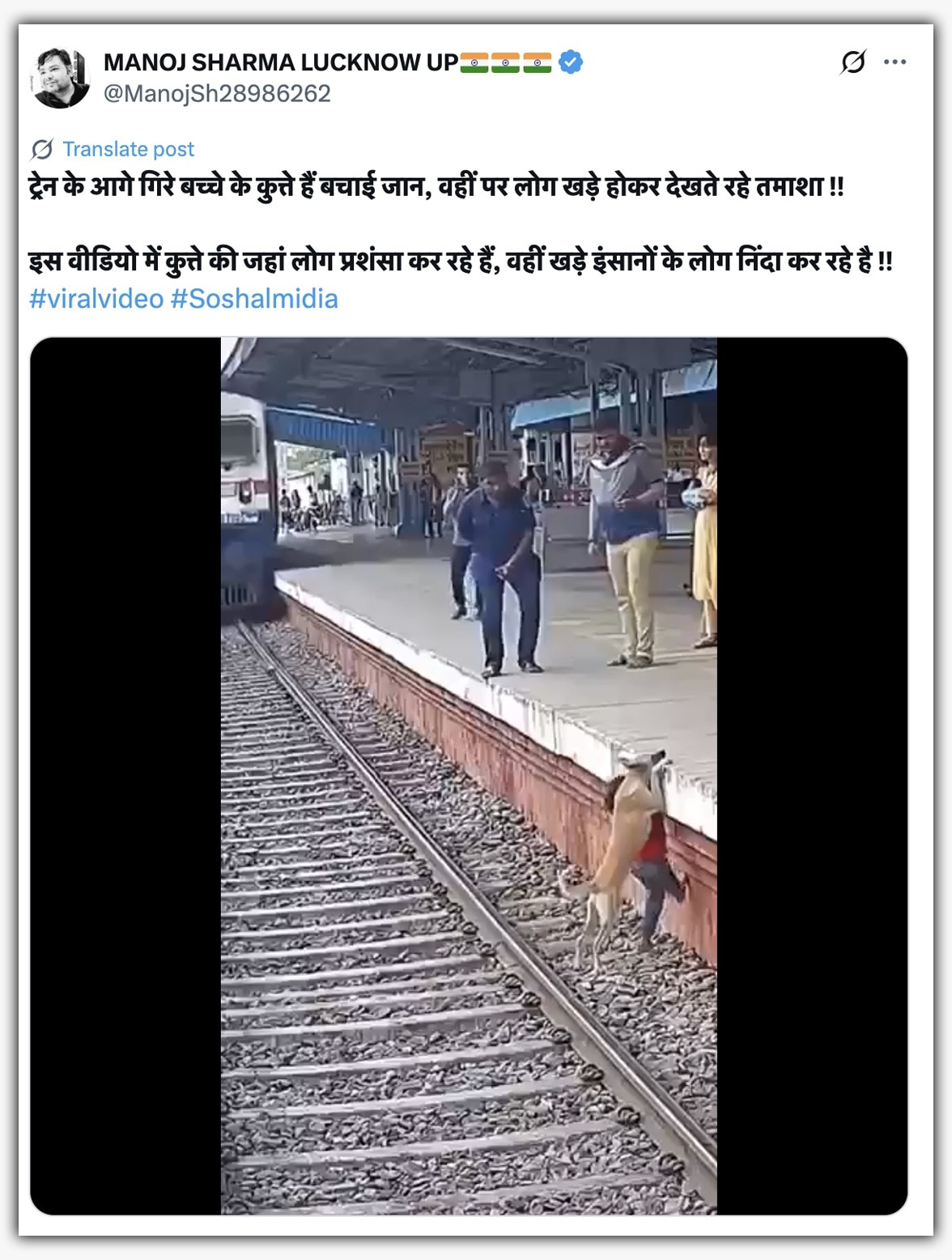Click the MANOJ SHARMA LUCKNOW UP name

[281, 62]
